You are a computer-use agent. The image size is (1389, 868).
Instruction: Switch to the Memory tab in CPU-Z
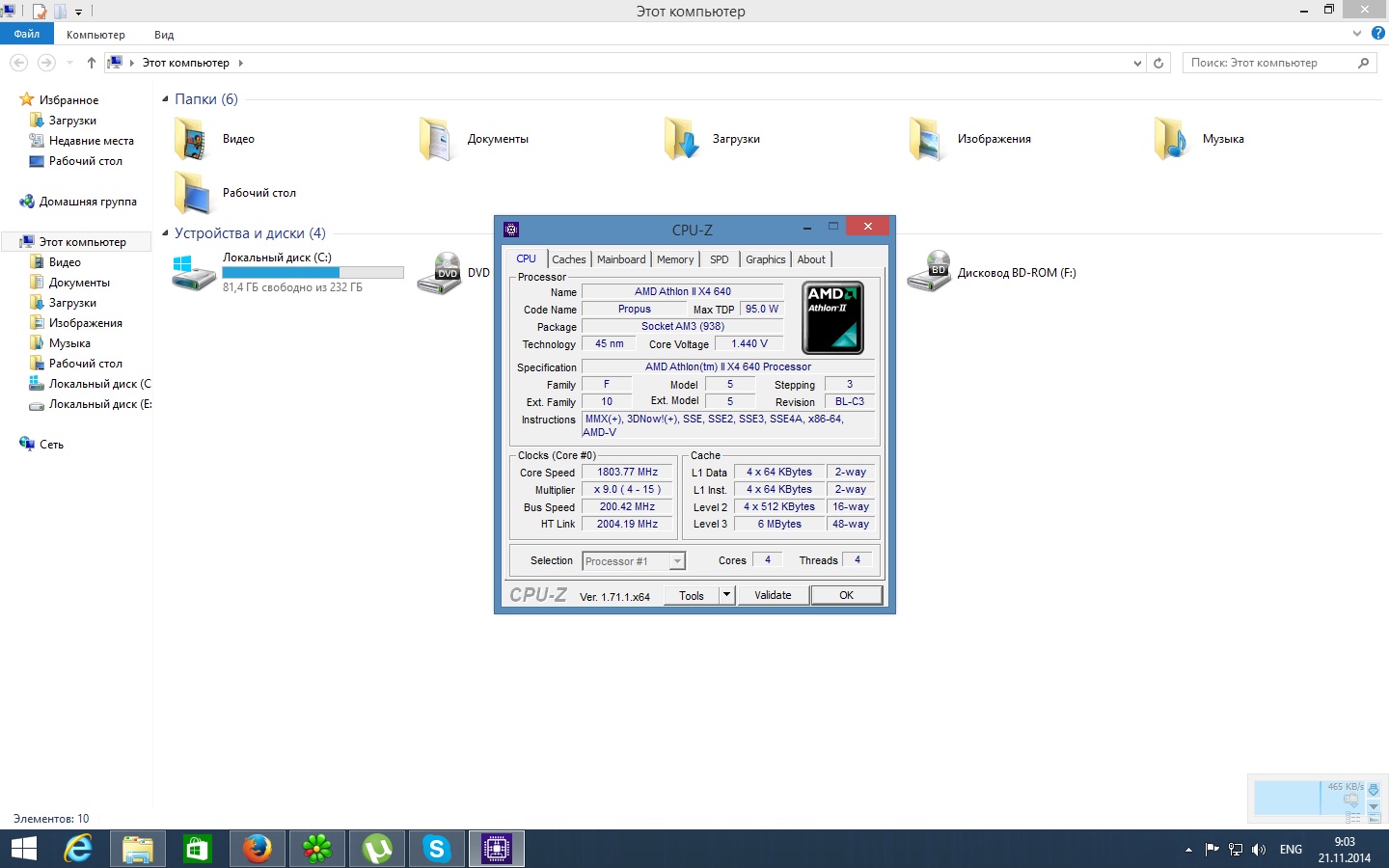click(x=675, y=259)
